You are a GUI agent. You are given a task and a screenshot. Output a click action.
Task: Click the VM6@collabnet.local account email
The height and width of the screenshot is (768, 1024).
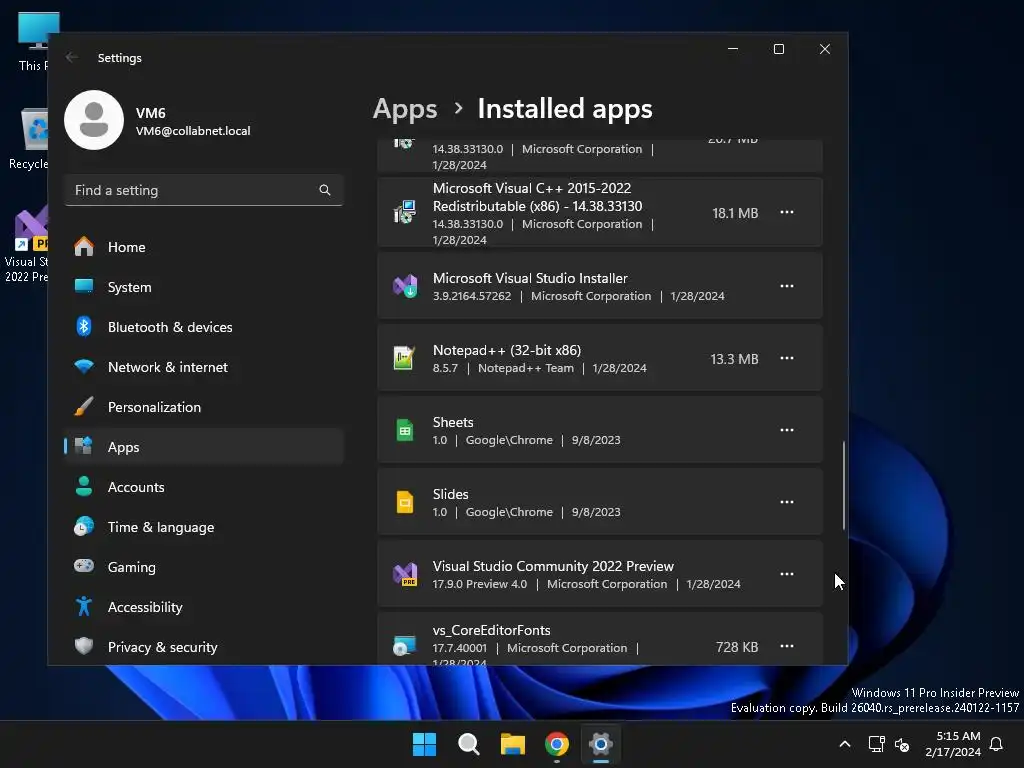[193, 131]
